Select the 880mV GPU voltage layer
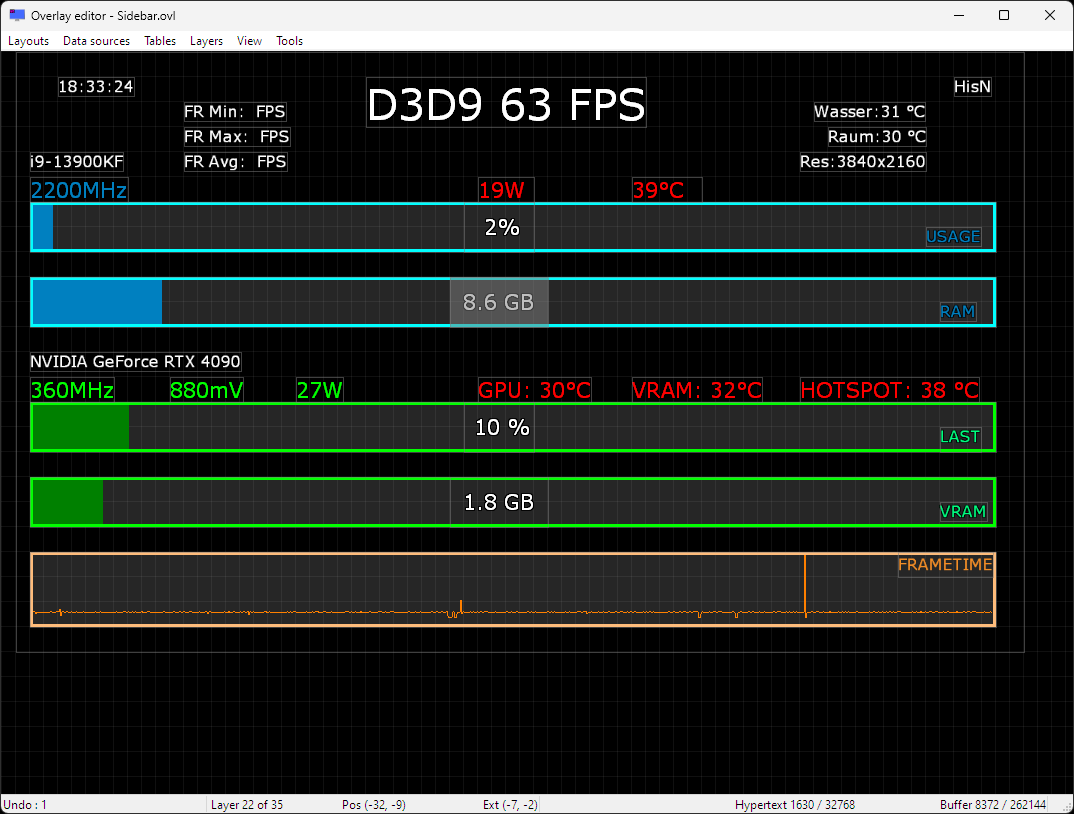This screenshot has width=1074, height=814. (x=206, y=390)
